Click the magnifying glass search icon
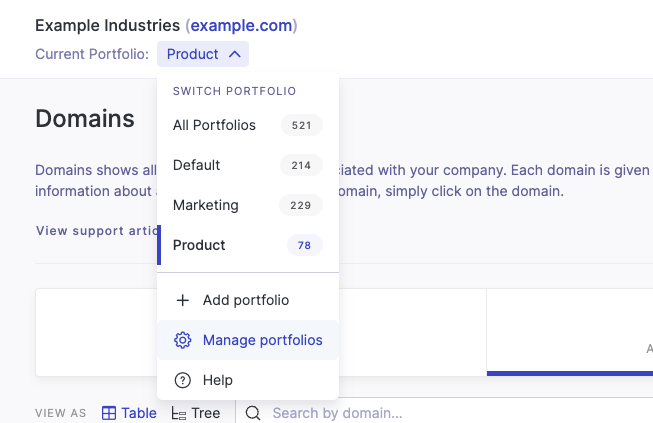Screen dimensions: 653x423 253,413
